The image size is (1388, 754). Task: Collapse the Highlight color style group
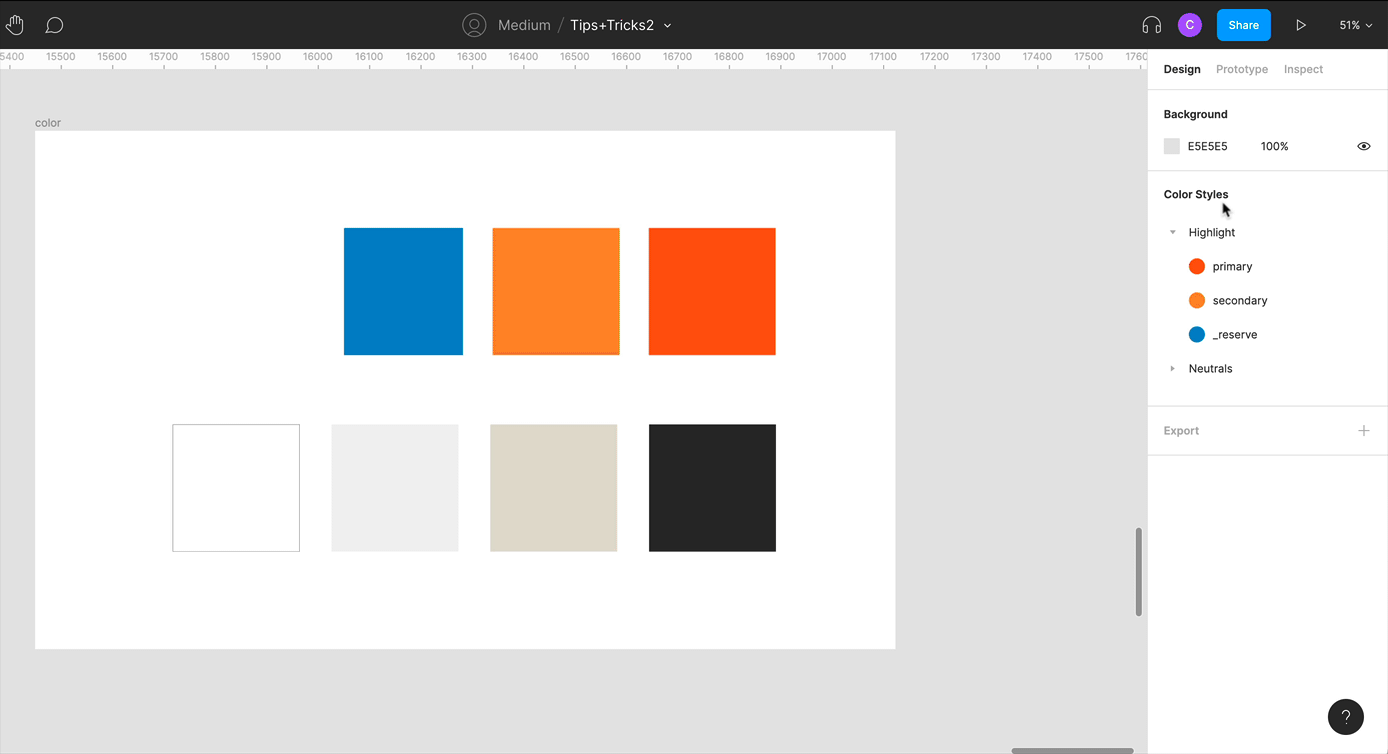(1173, 233)
